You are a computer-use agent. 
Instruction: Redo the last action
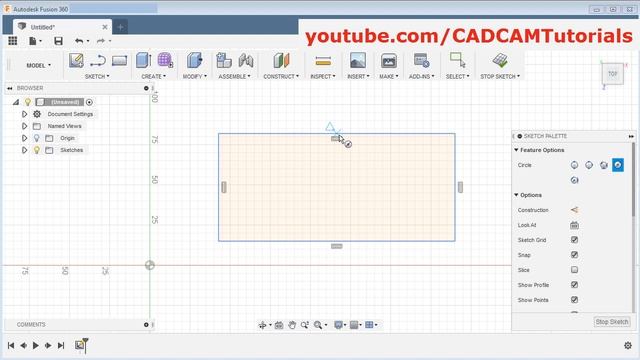pyautogui.click(x=100, y=40)
